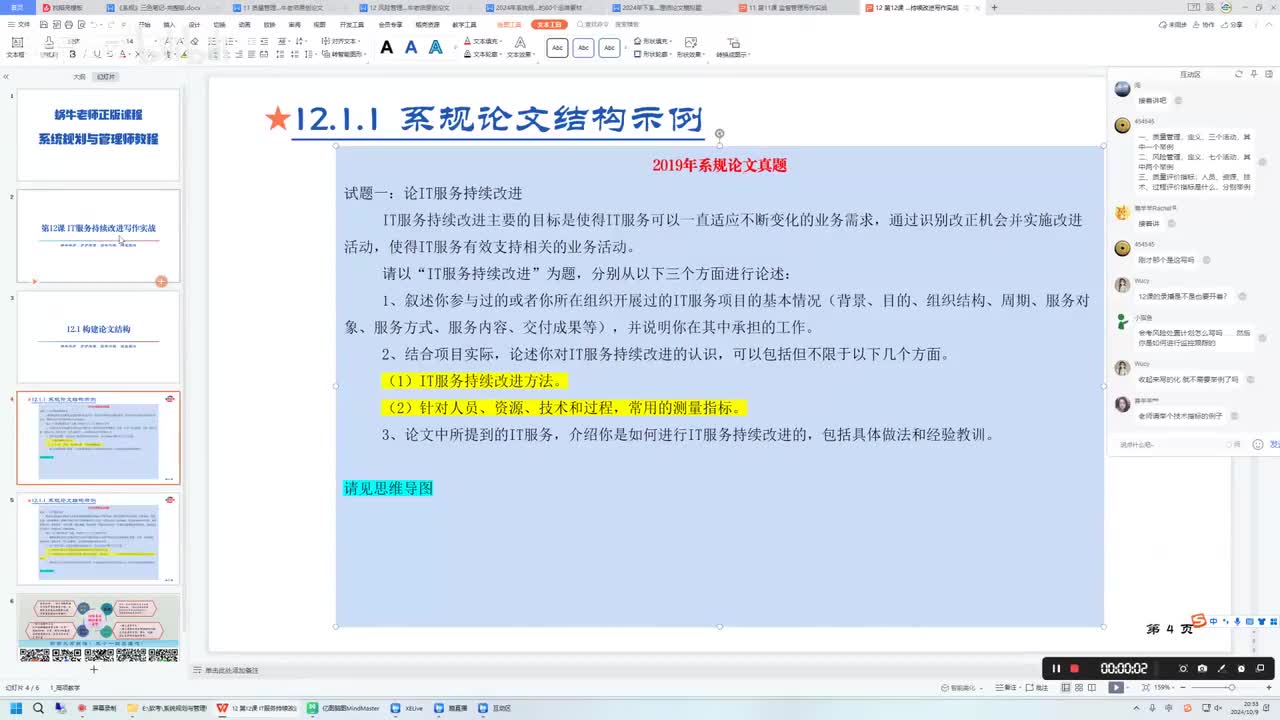Apply outlined blue text art style A
The height and width of the screenshot is (720, 1280).
pyautogui.click(x=436, y=47)
